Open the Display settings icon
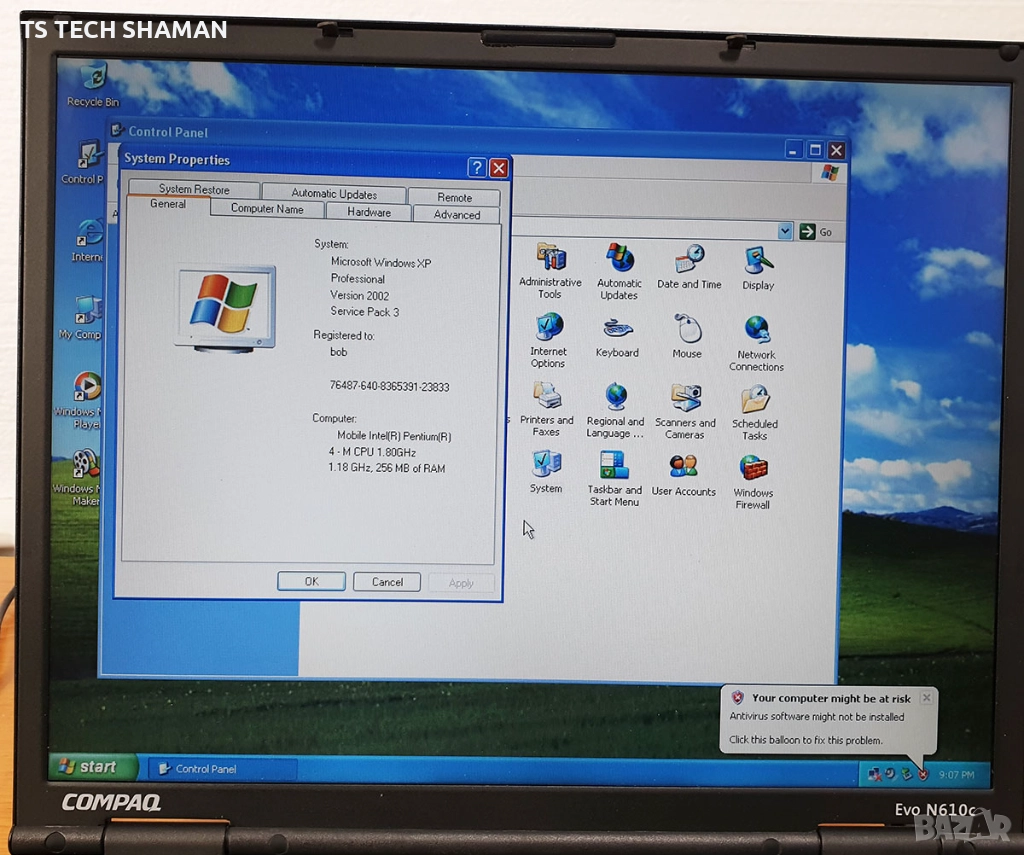Screen dimensions: 1024x855 (x=758, y=262)
